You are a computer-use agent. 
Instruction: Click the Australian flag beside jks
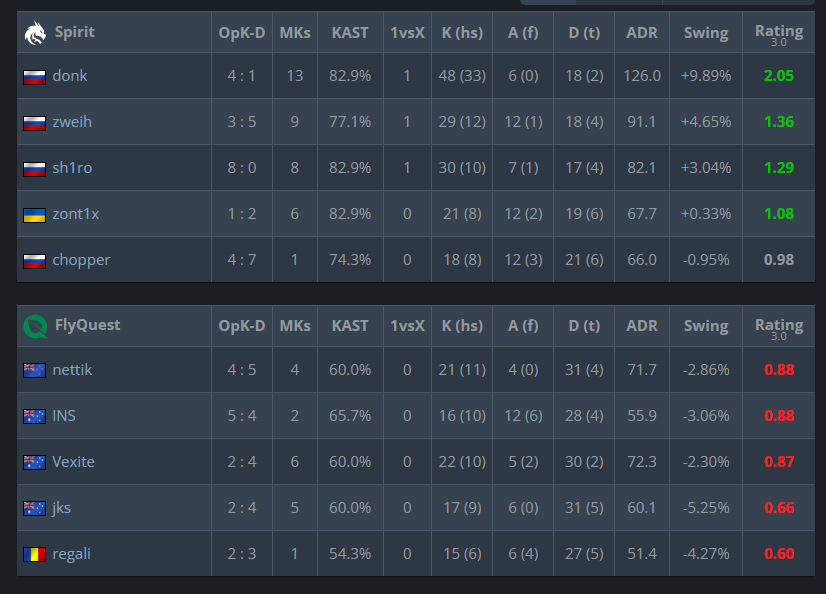click(x=34, y=509)
